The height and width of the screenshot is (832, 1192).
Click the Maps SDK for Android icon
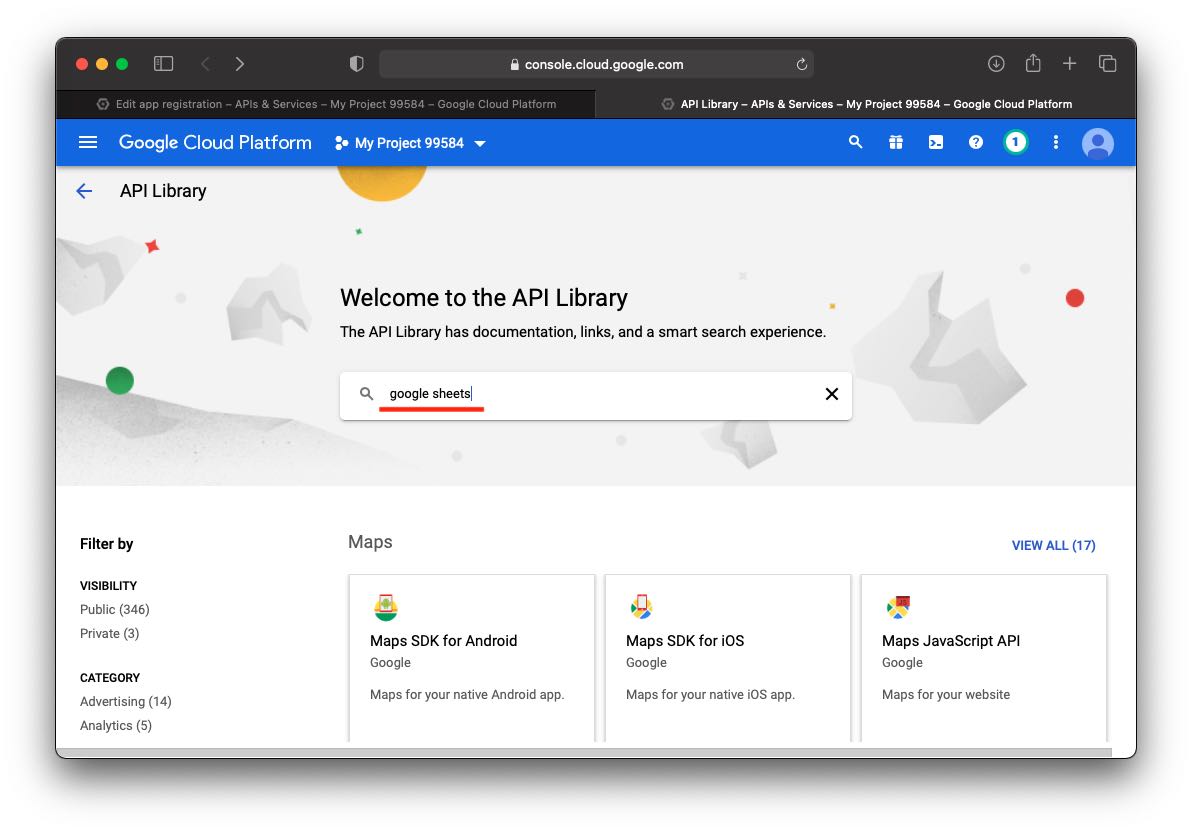tap(386, 607)
